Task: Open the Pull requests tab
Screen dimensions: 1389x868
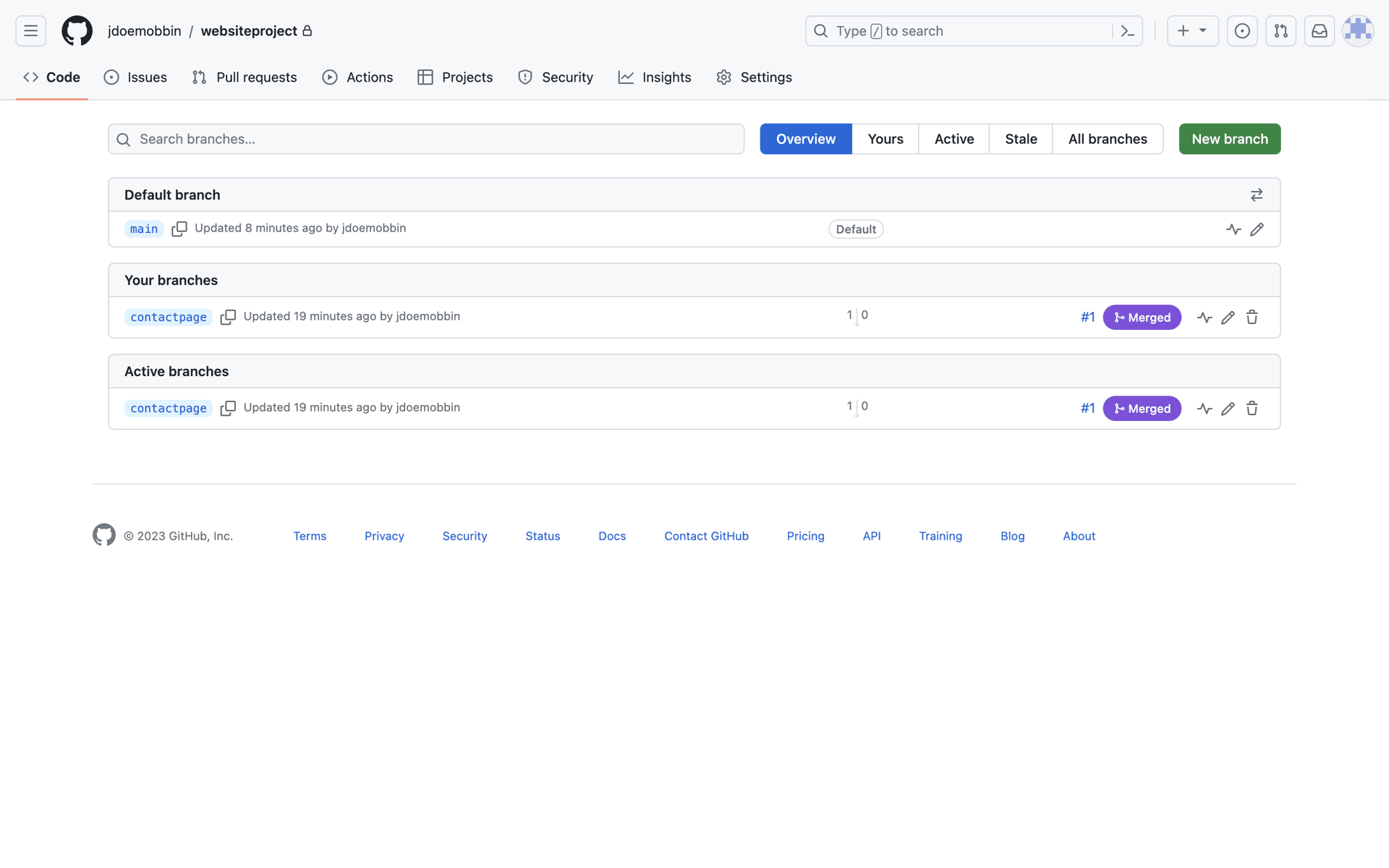Action: [245, 77]
